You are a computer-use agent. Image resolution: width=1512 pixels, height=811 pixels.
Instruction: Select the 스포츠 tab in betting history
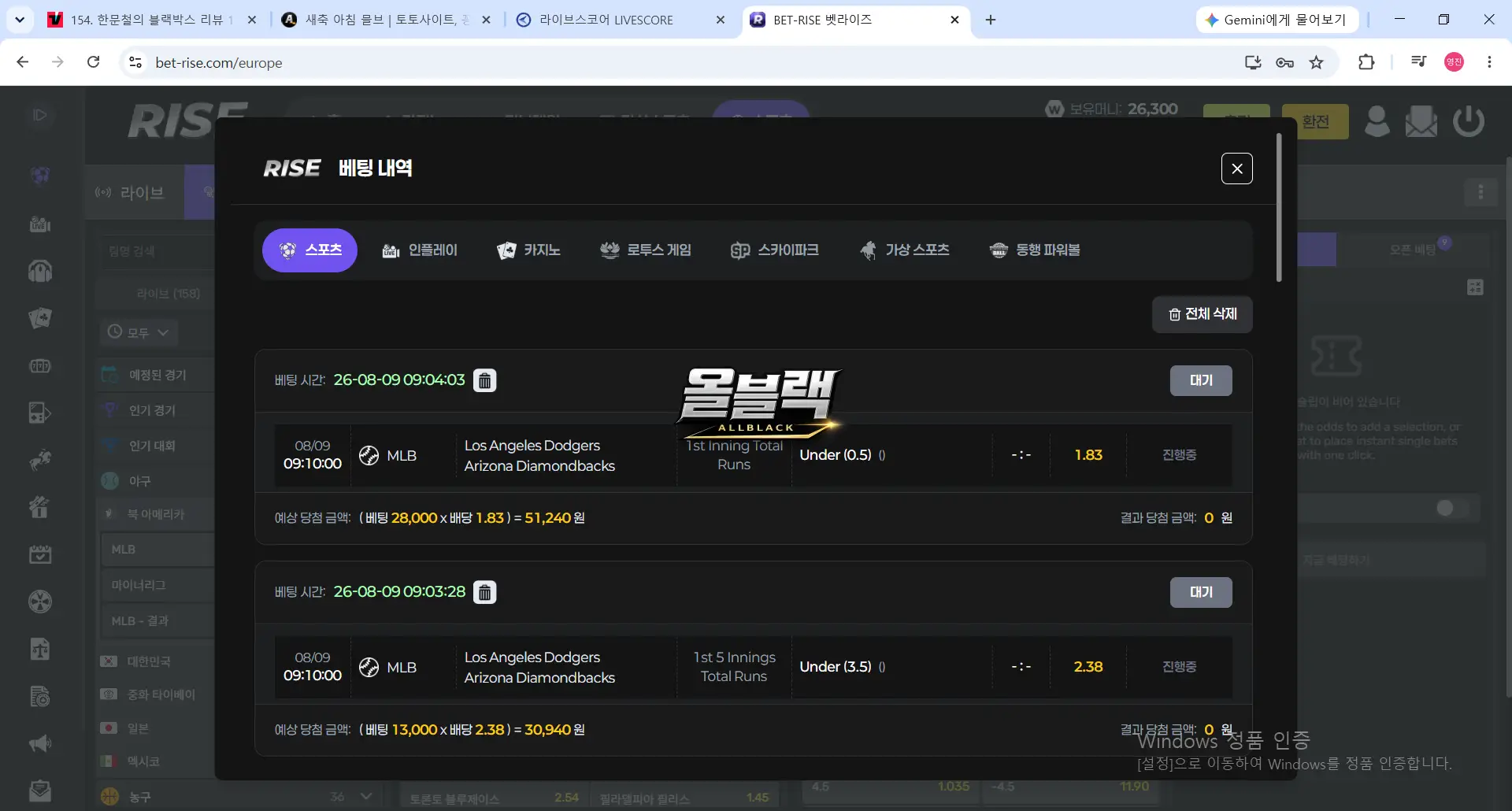point(309,250)
